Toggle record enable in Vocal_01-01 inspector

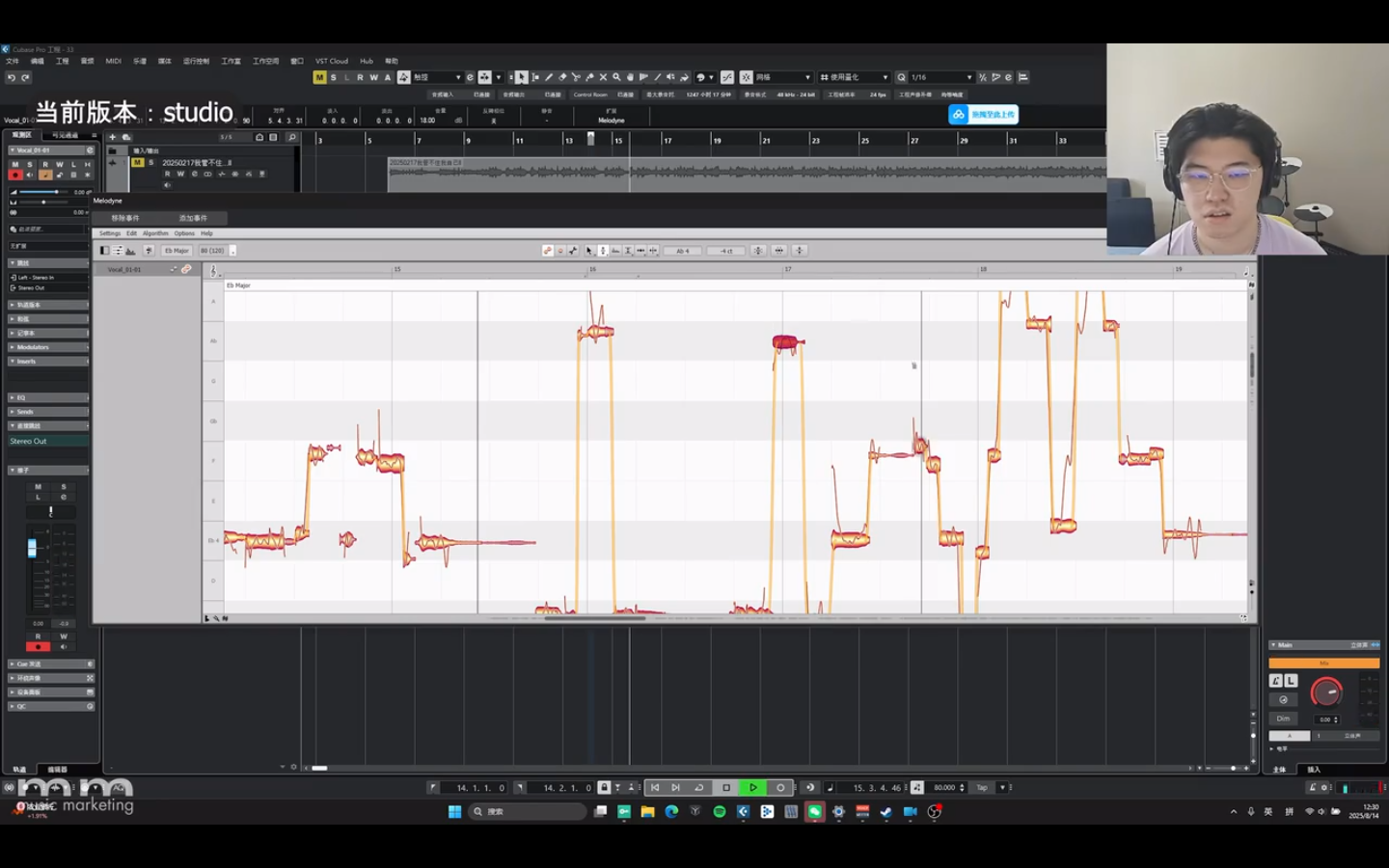point(14,175)
